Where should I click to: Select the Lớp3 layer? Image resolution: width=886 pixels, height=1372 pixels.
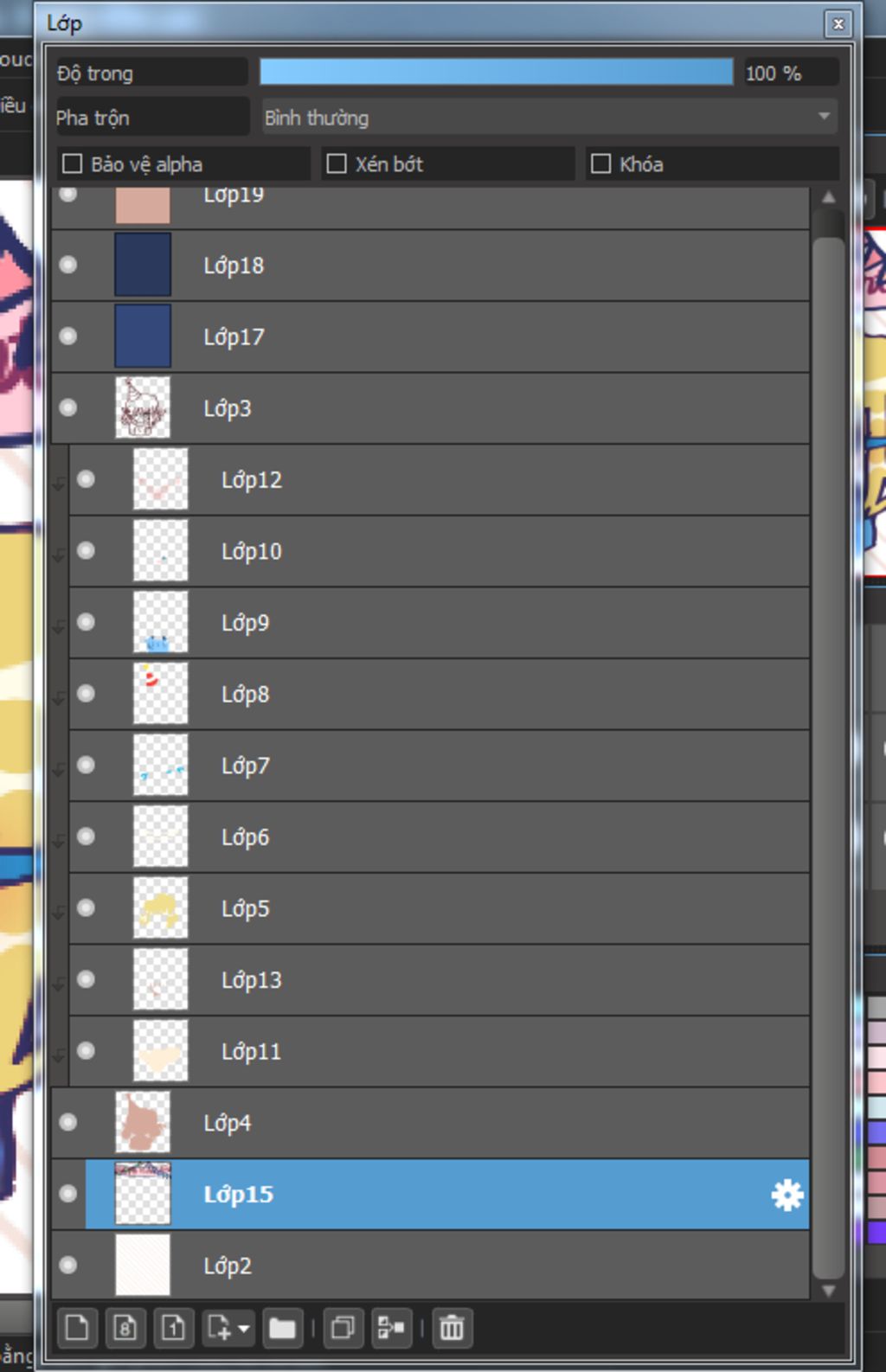[x=430, y=407]
